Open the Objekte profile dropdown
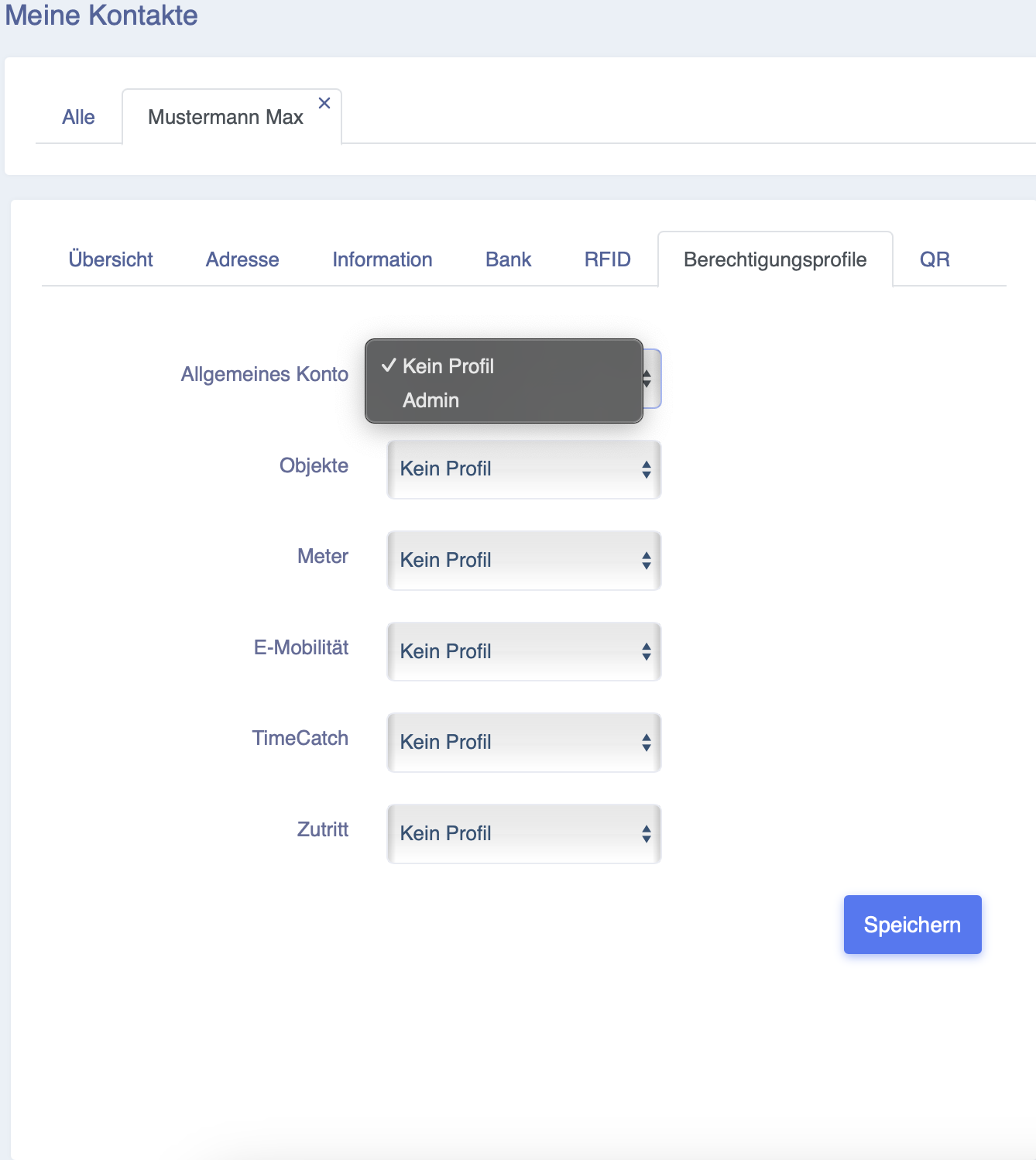The height and width of the screenshot is (1160, 1036). point(524,469)
